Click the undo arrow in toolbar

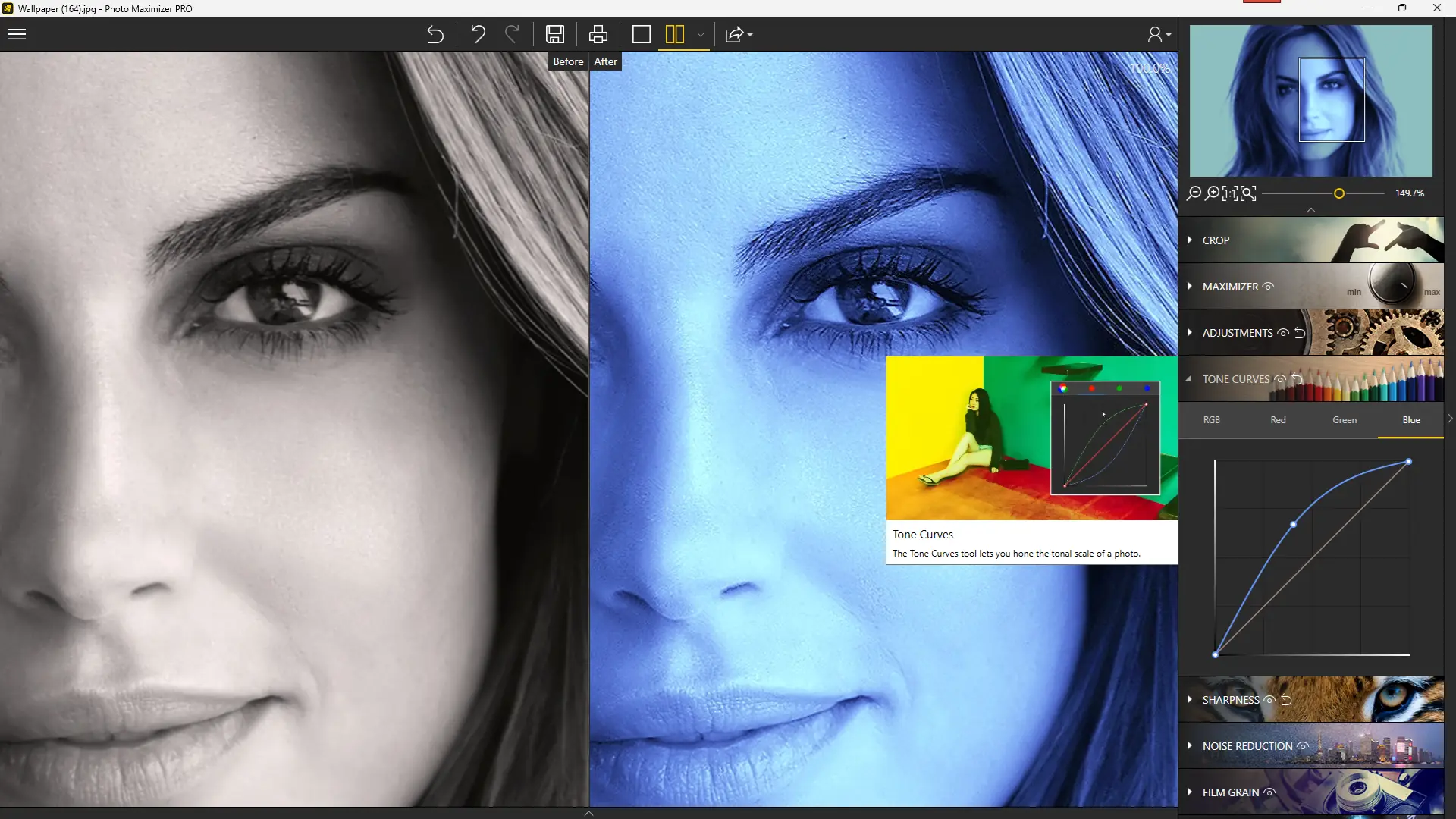pyautogui.click(x=478, y=34)
